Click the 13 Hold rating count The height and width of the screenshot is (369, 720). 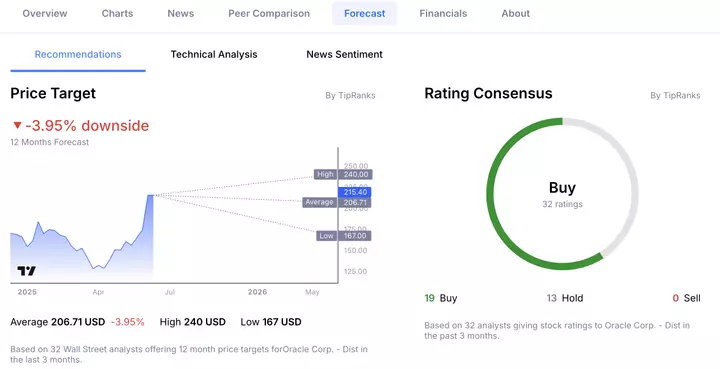pos(565,298)
